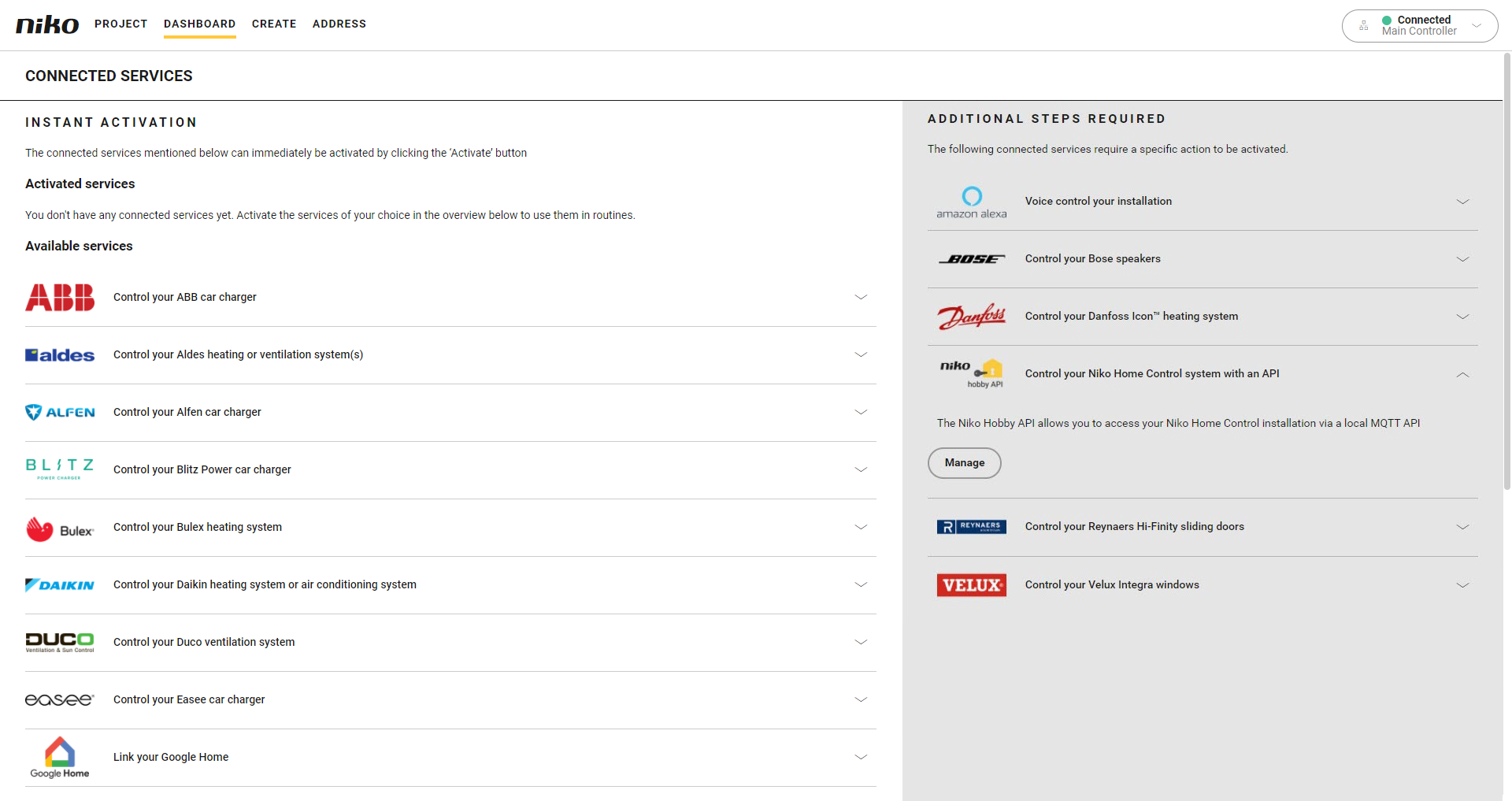Expand the Aldes heating or ventilation row
This screenshot has width=1512, height=801.
(x=861, y=355)
